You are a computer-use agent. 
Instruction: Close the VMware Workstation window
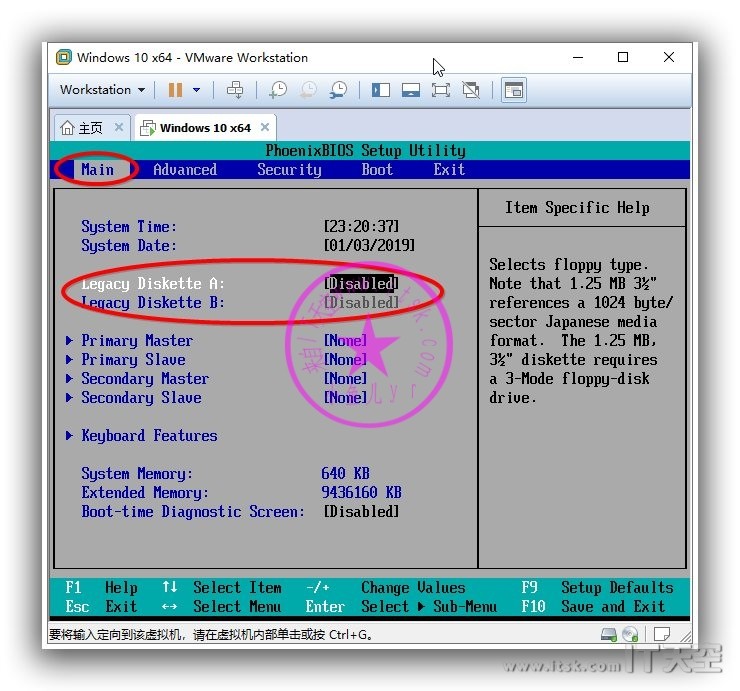[669, 57]
